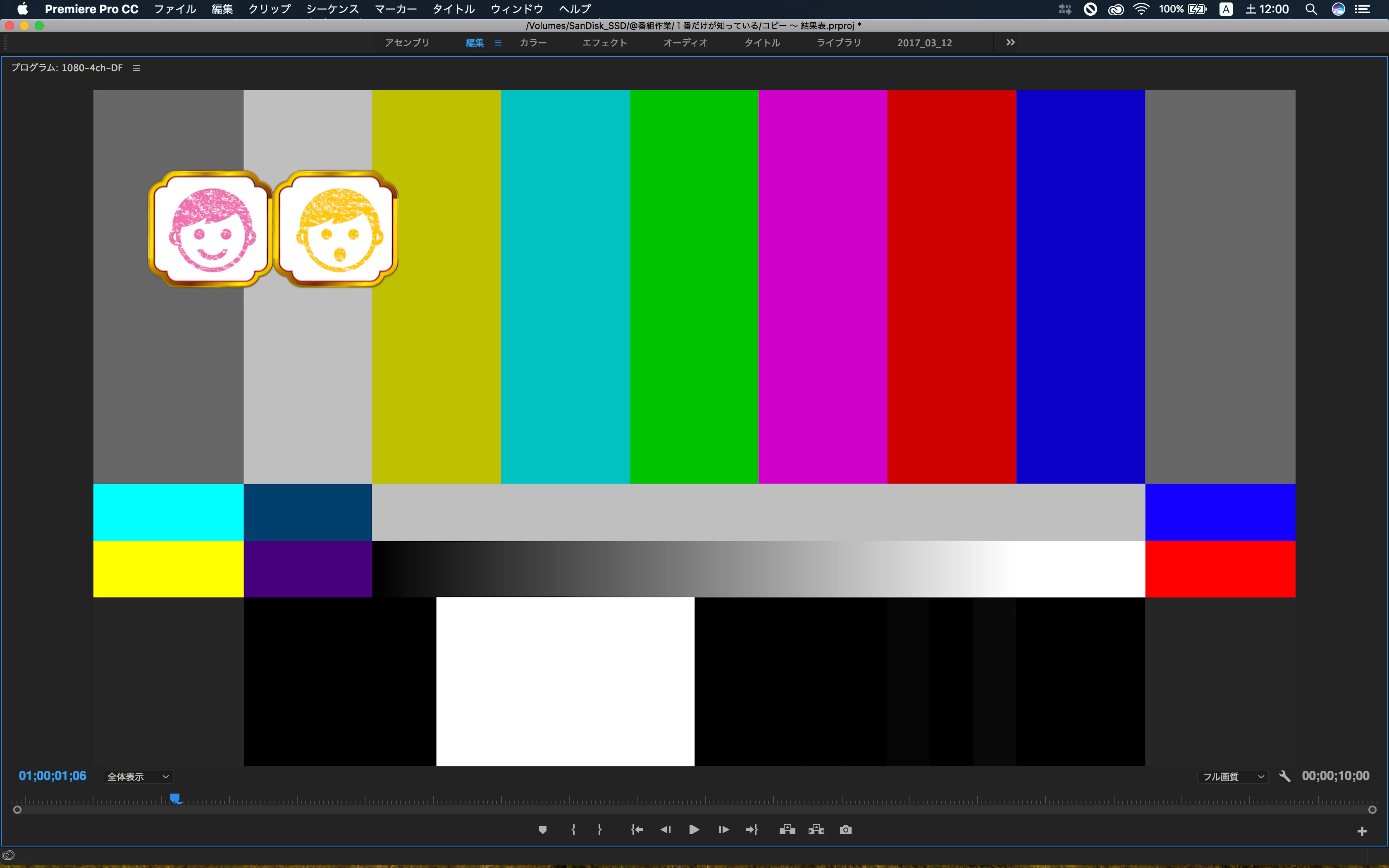The image size is (1389, 868).
Task: Click the Extract button
Action: 816,830
